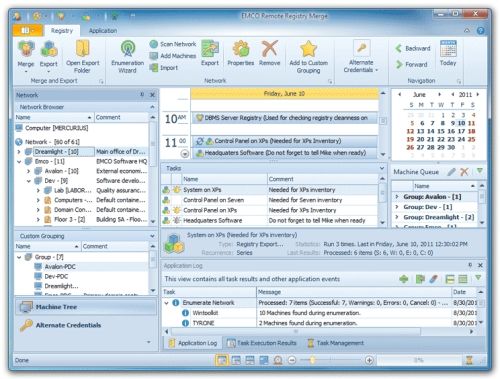Click the Export icon in the Network group
The image size is (500, 379).
tap(210, 53)
